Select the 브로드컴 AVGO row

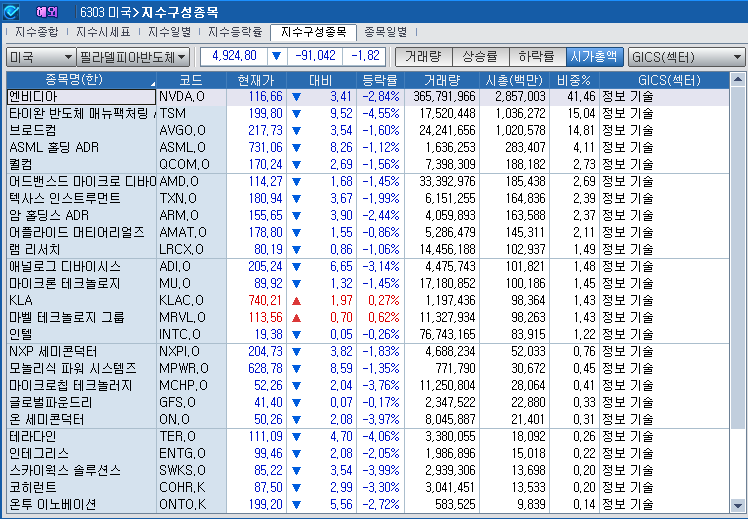click(80, 131)
